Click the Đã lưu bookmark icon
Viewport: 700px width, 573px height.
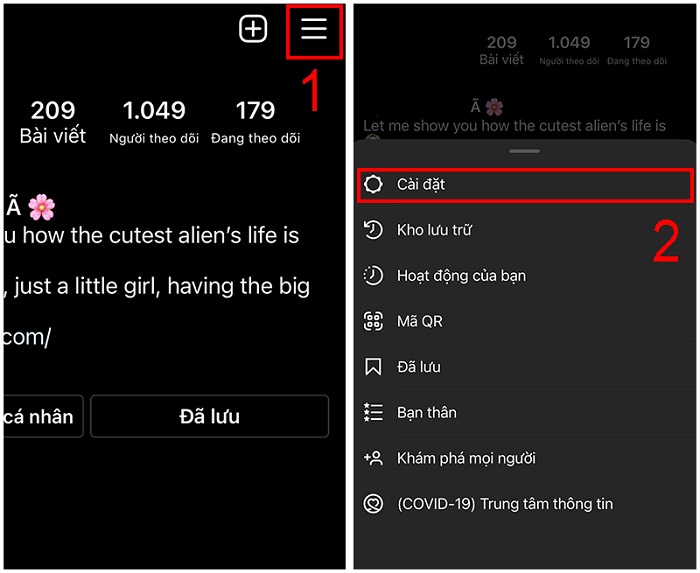pyautogui.click(x=373, y=367)
